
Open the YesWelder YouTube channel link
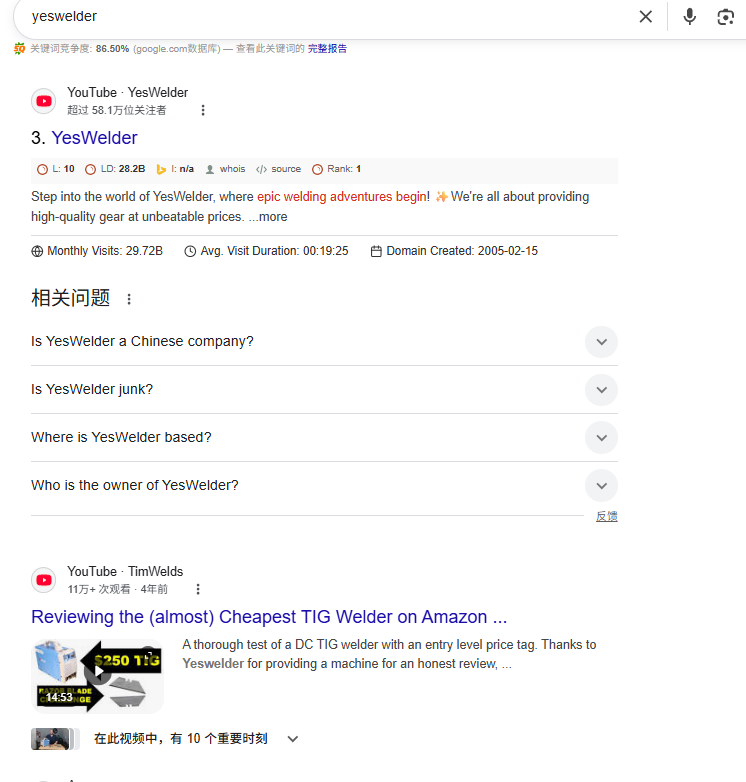pyautogui.click(x=94, y=138)
